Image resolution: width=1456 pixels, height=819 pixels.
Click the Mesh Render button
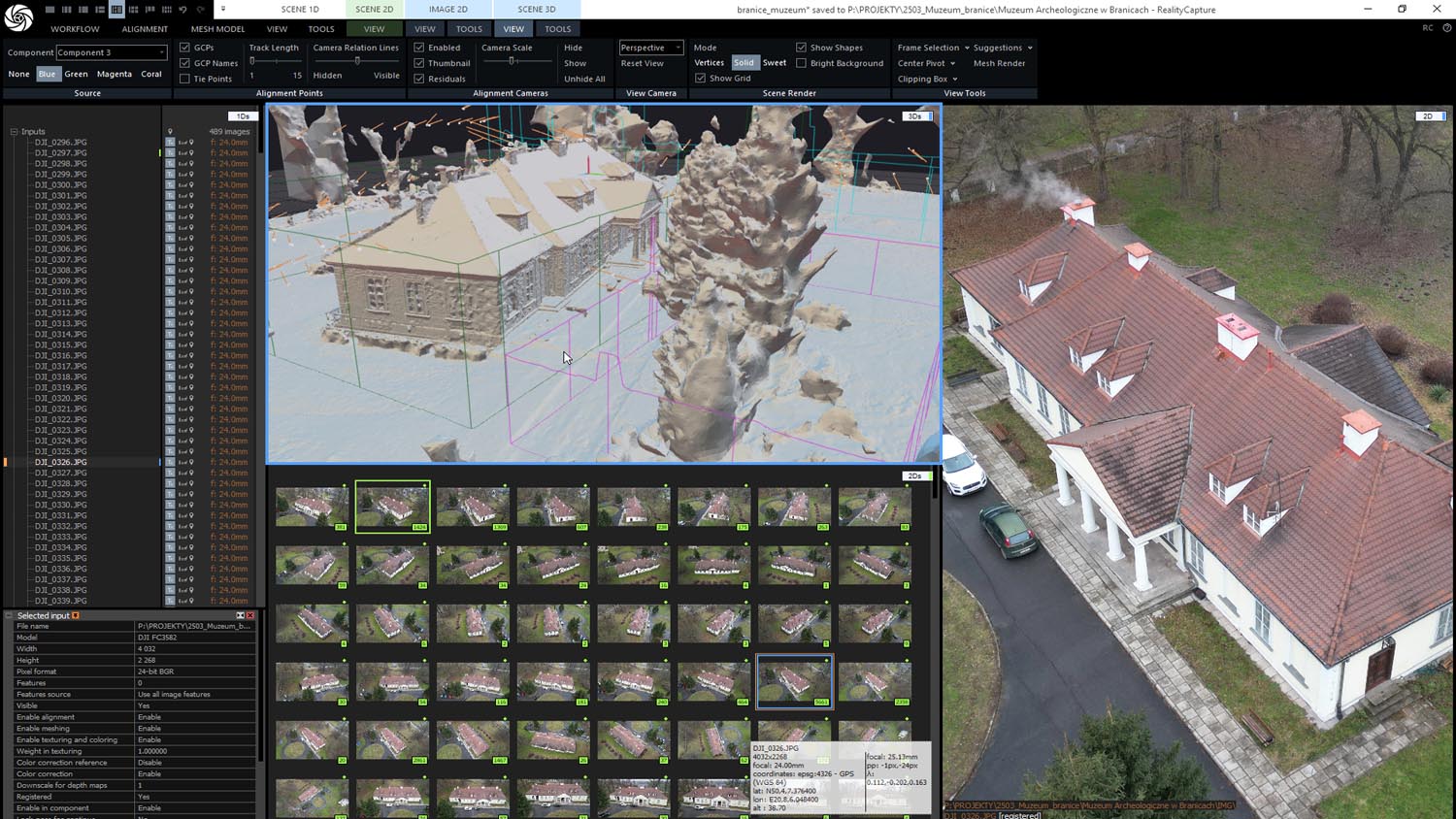999,63
